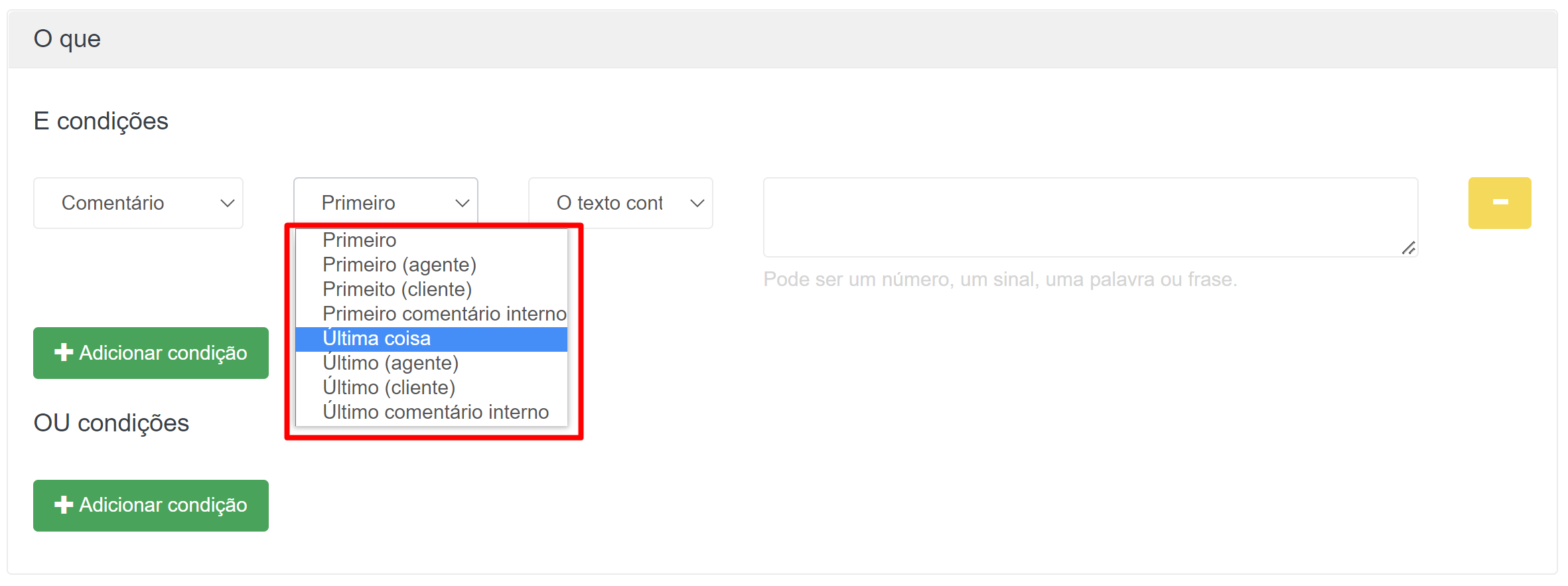Open the O texto cont operator dropdown
Image resolution: width=1568 pixels, height=586 pixels.
click(620, 202)
